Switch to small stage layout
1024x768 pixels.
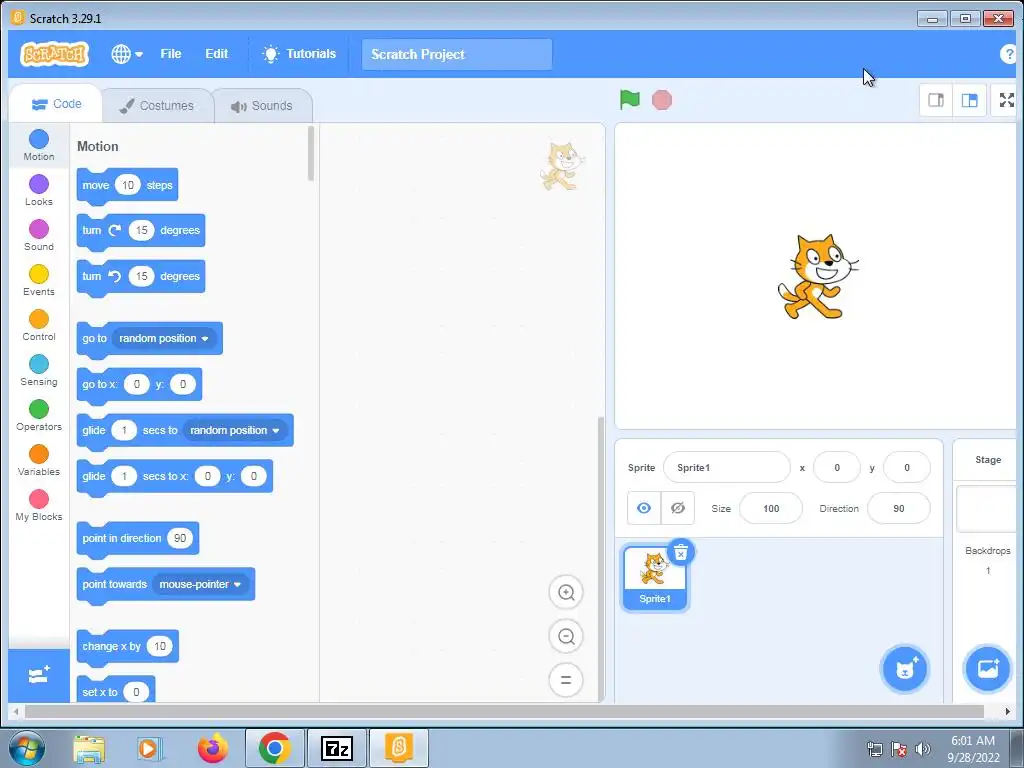click(x=936, y=100)
